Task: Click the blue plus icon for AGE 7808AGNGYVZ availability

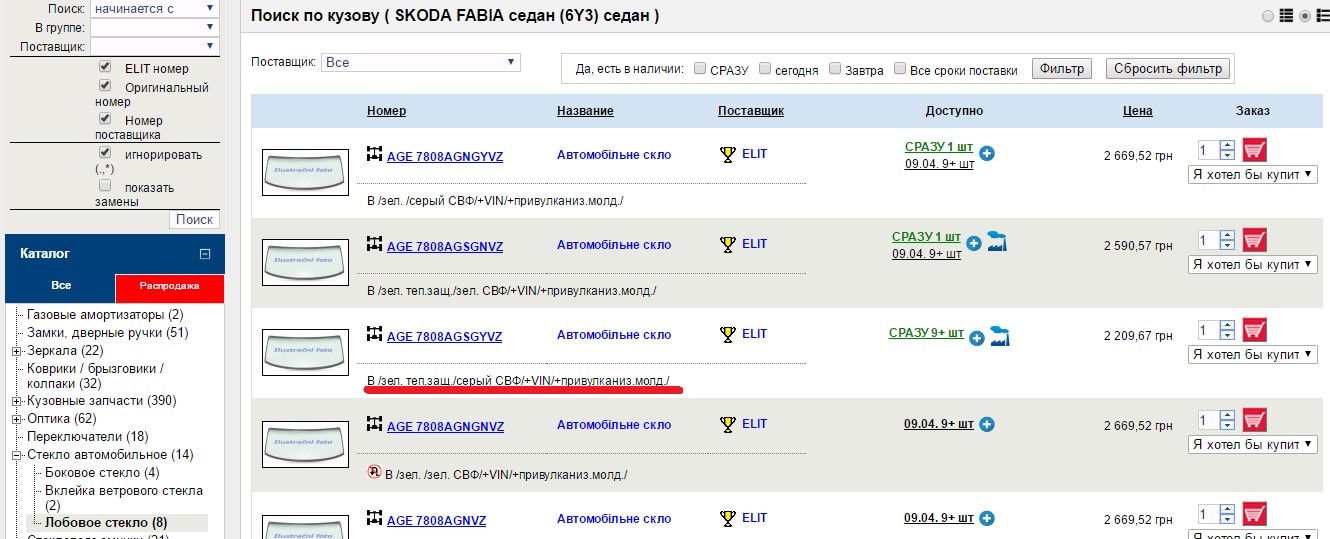Action: tap(987, 154)
